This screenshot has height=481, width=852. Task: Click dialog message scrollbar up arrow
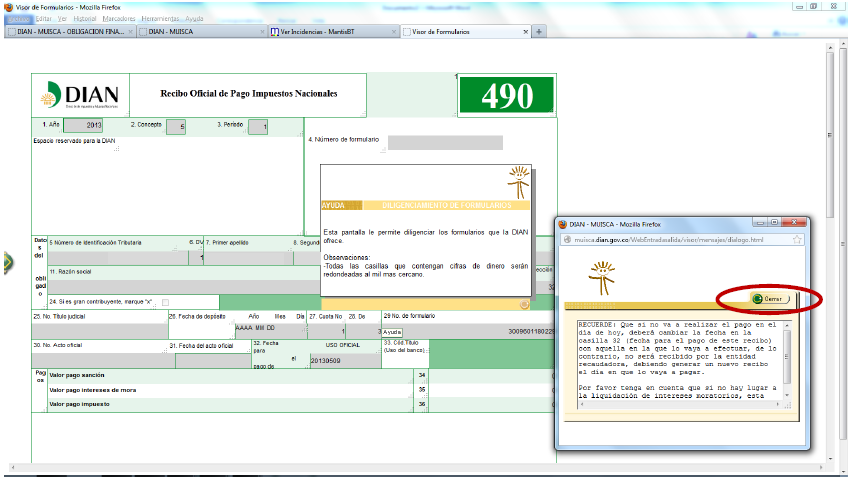(787, 325)
